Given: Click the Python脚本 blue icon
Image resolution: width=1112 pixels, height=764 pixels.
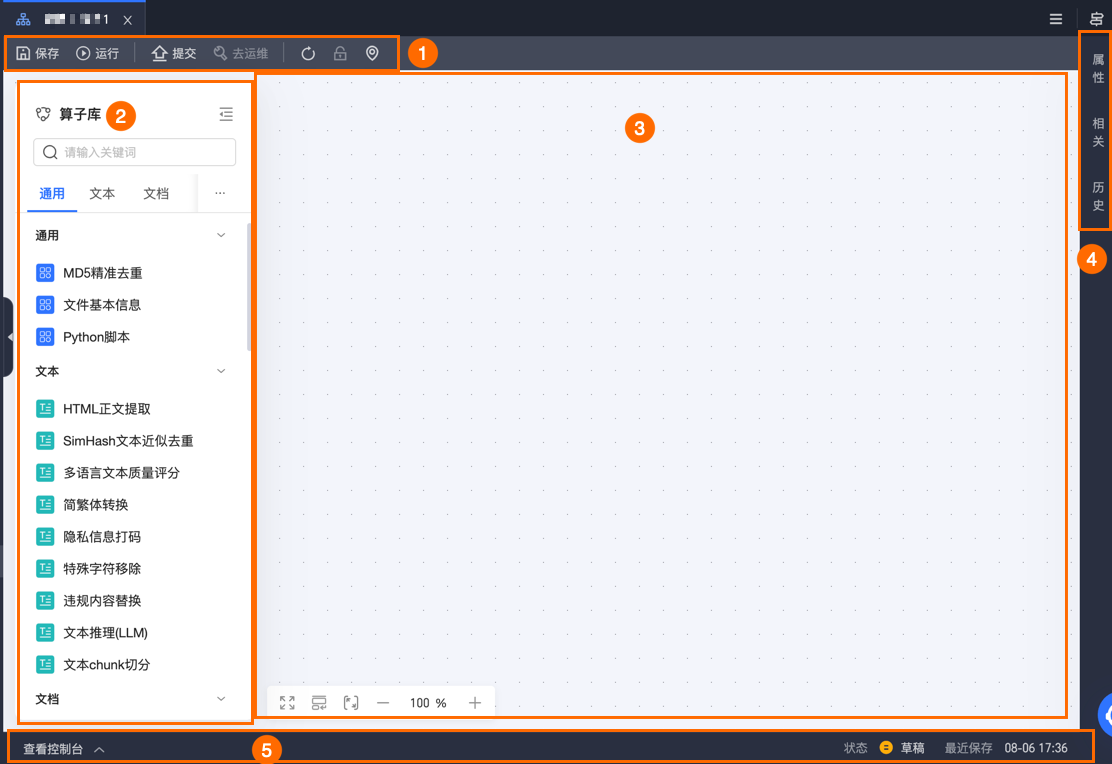Looking at the screenshot, I should (45, 336).
